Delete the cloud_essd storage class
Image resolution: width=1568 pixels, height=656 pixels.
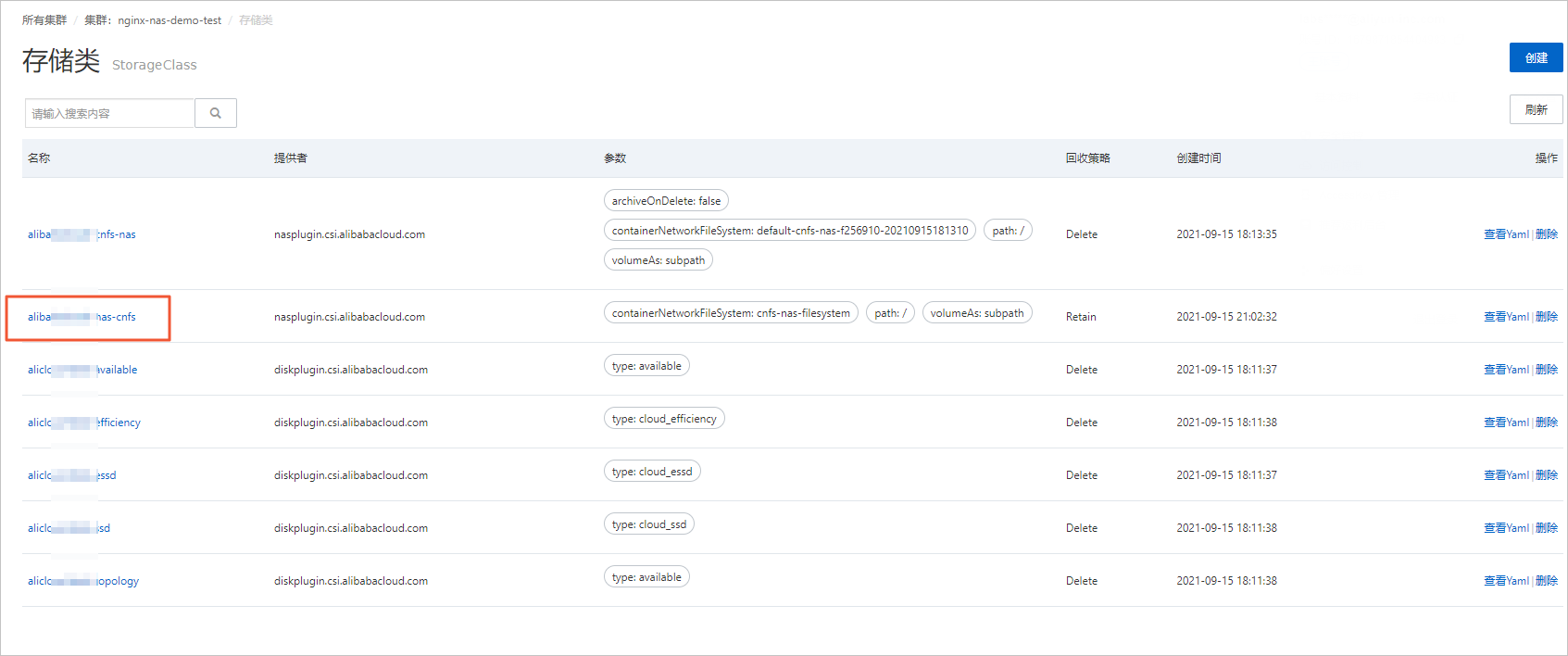1547,475
